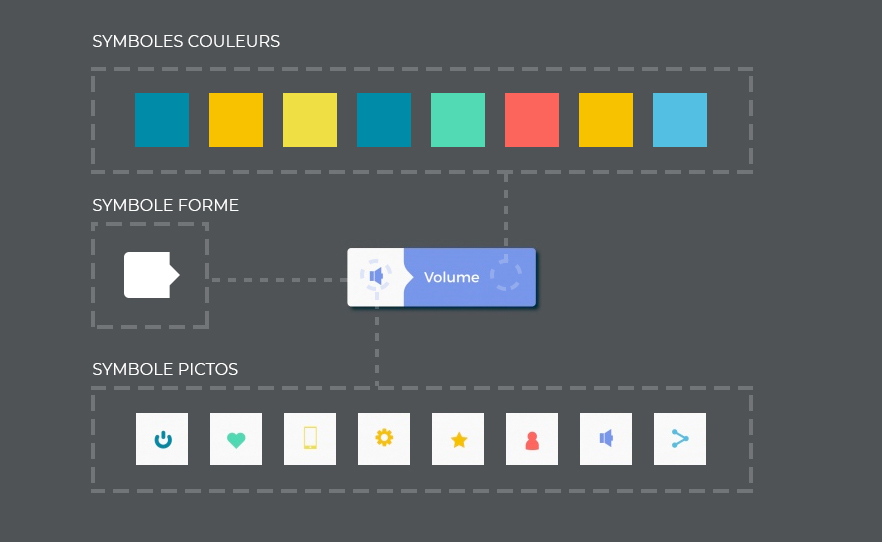Select the share pictogram icon
Viewport: 882px width, 542px height.
[680, 439]
